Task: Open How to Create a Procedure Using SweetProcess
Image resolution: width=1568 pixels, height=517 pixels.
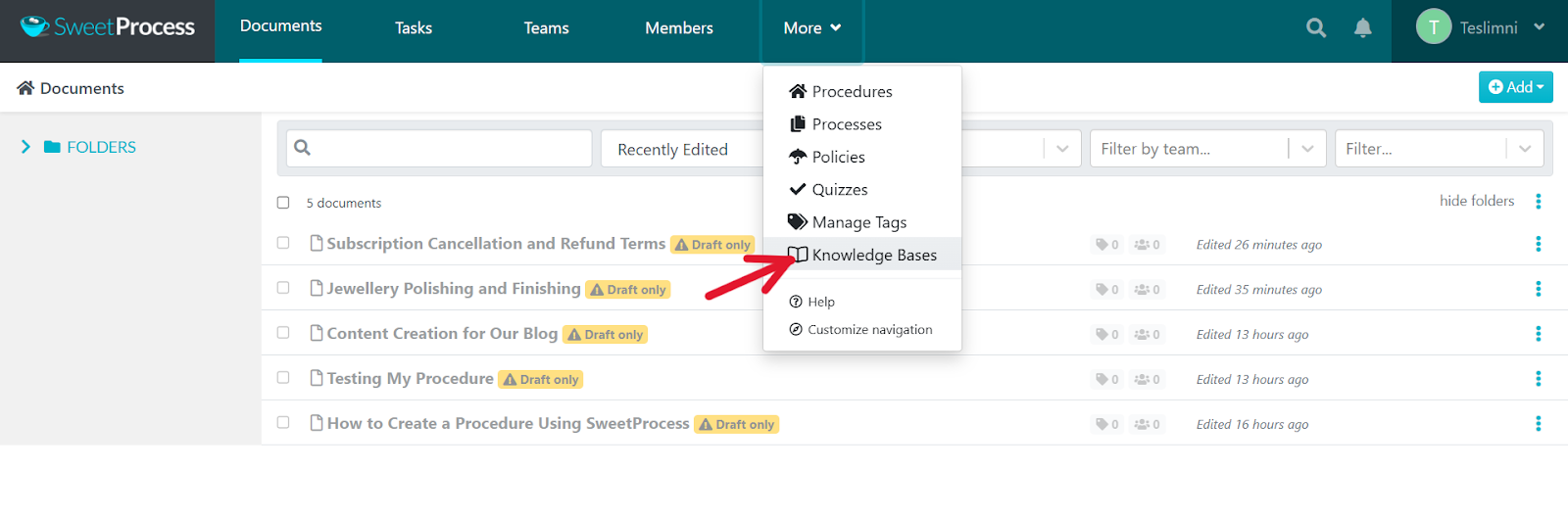Action: [x=508, y=423]
